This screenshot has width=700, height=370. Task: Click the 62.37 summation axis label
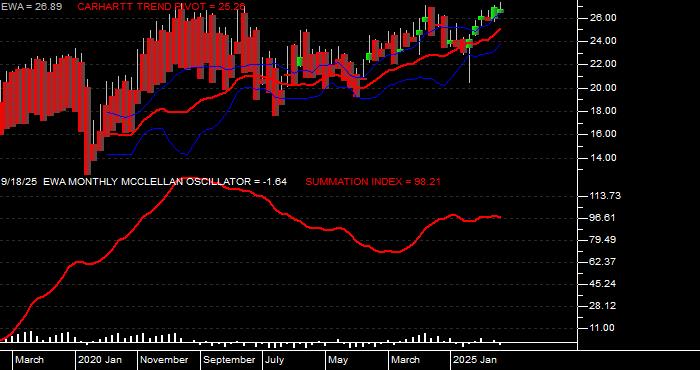coord(604,262)
